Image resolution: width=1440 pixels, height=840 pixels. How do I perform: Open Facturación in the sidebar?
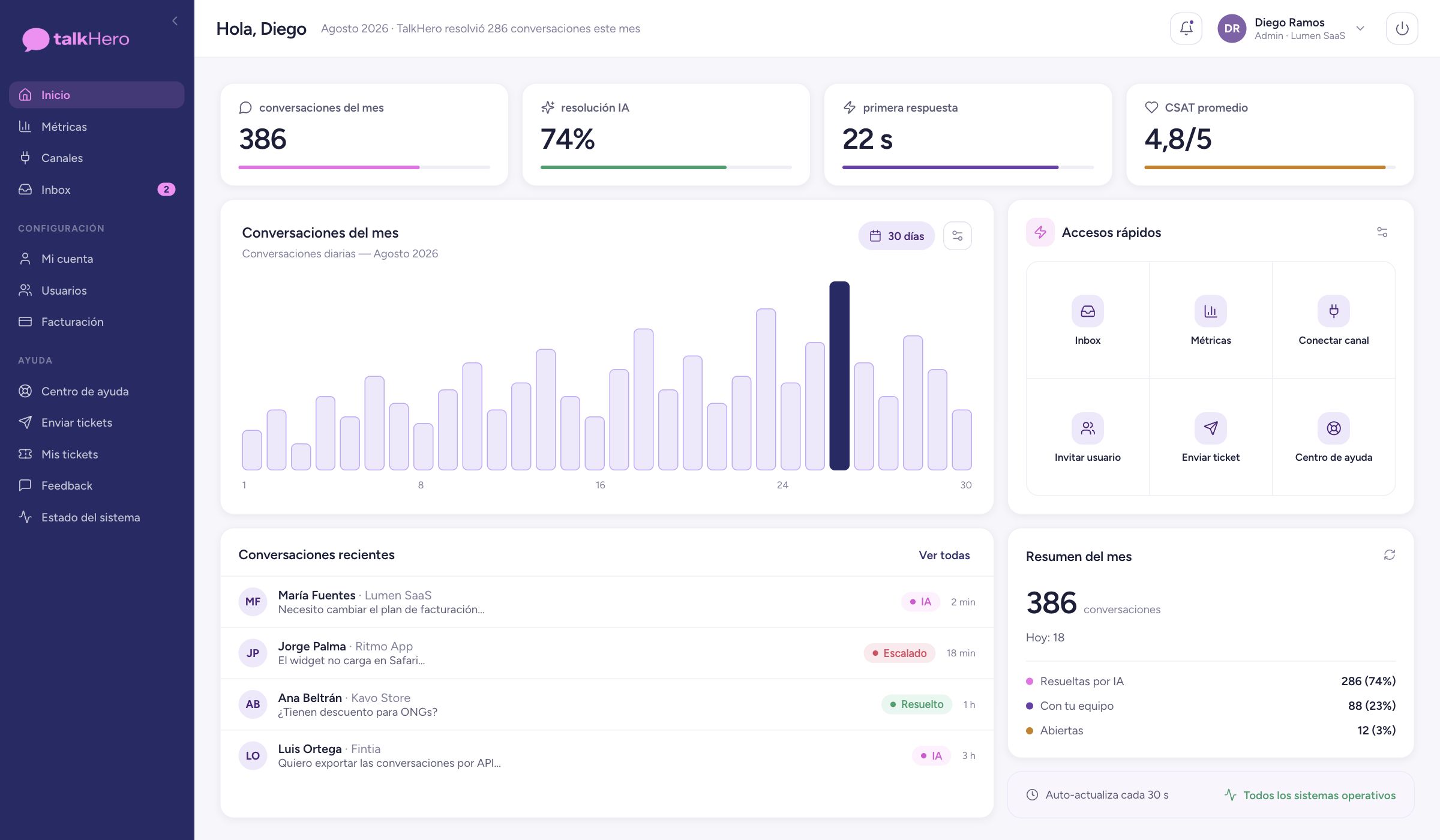97,322
